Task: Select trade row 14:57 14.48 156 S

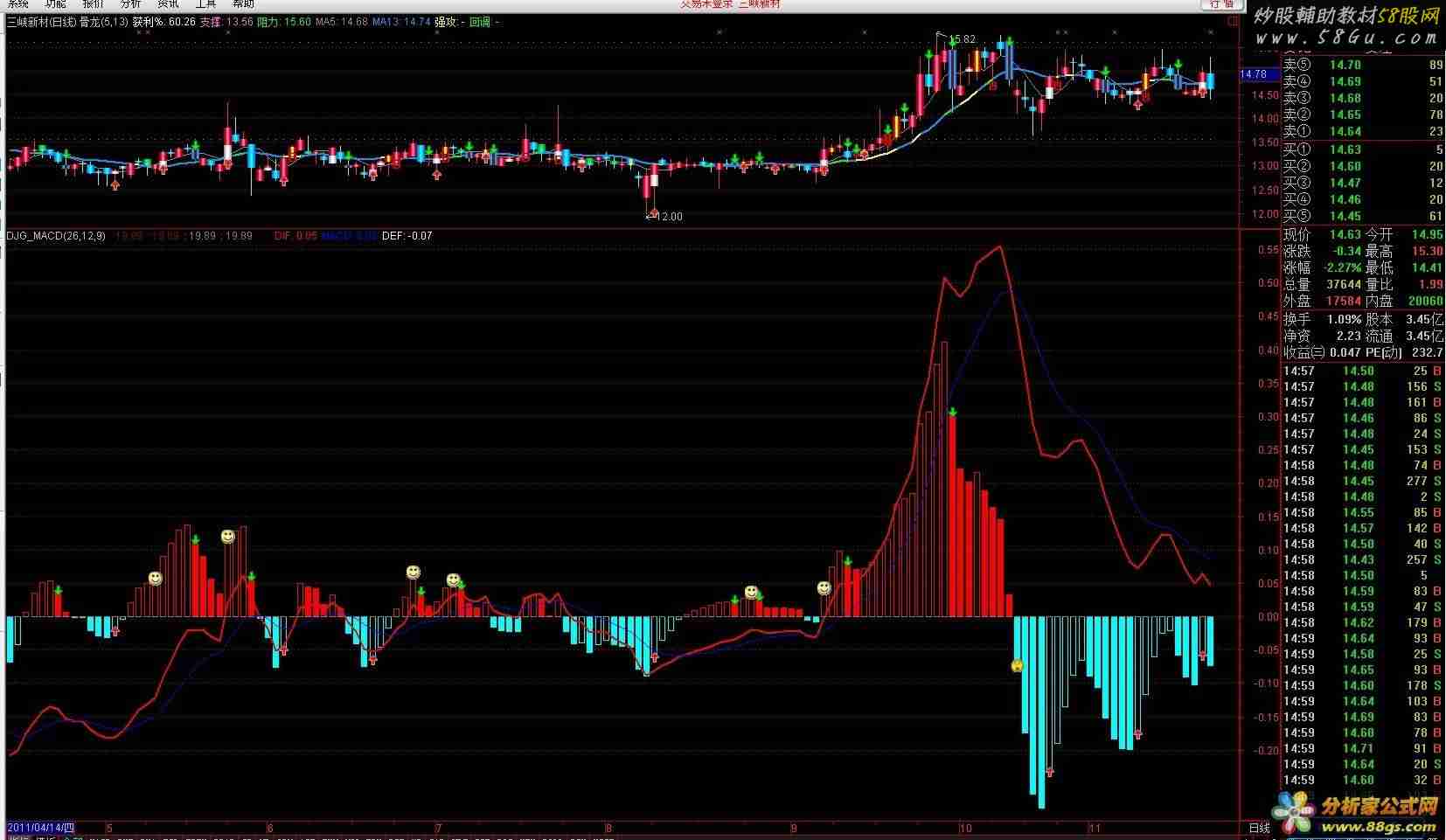Action: (x=1363, y=386)
